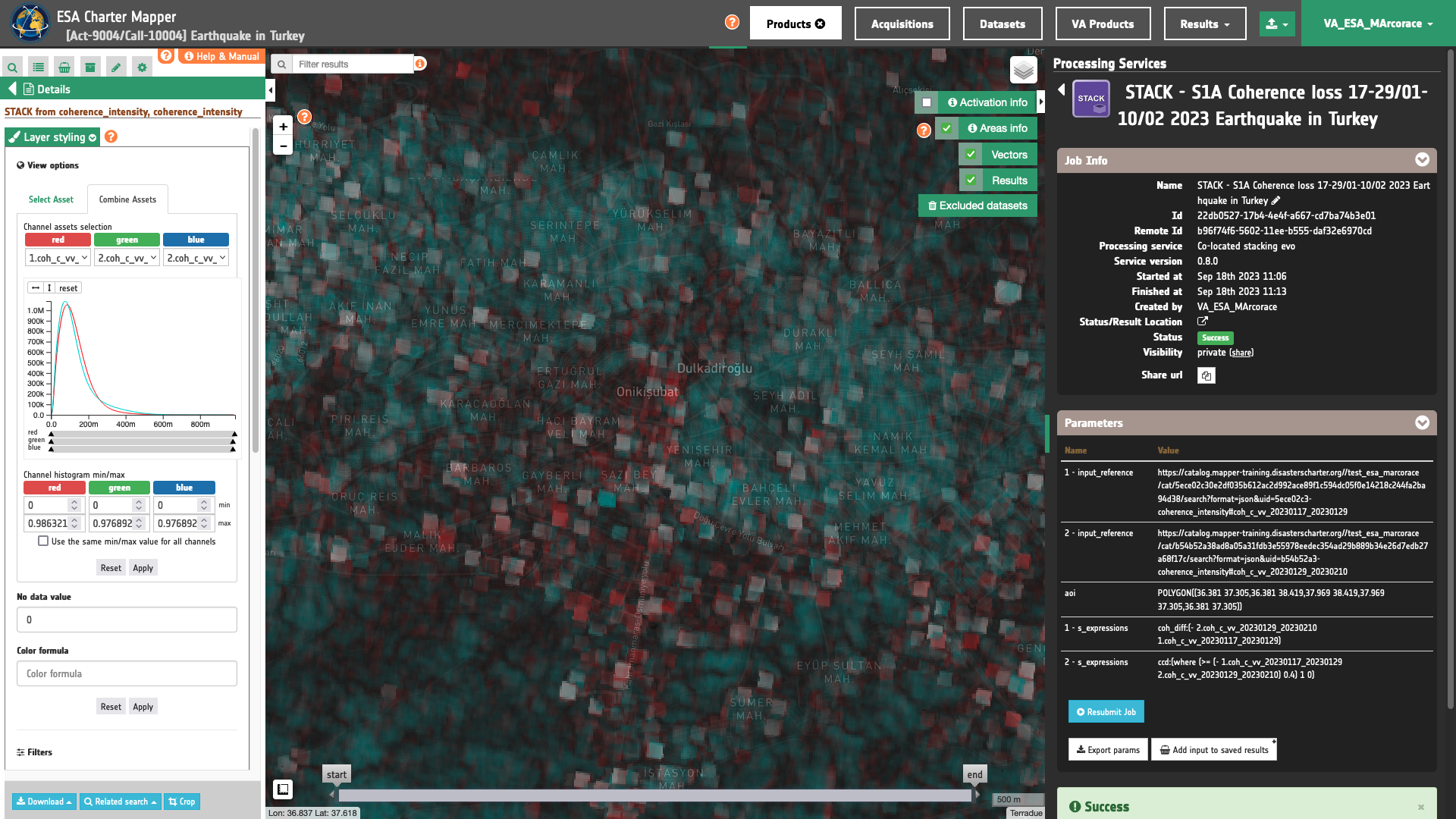Stretch histogram horizontally with arrow button

(36, 288)
